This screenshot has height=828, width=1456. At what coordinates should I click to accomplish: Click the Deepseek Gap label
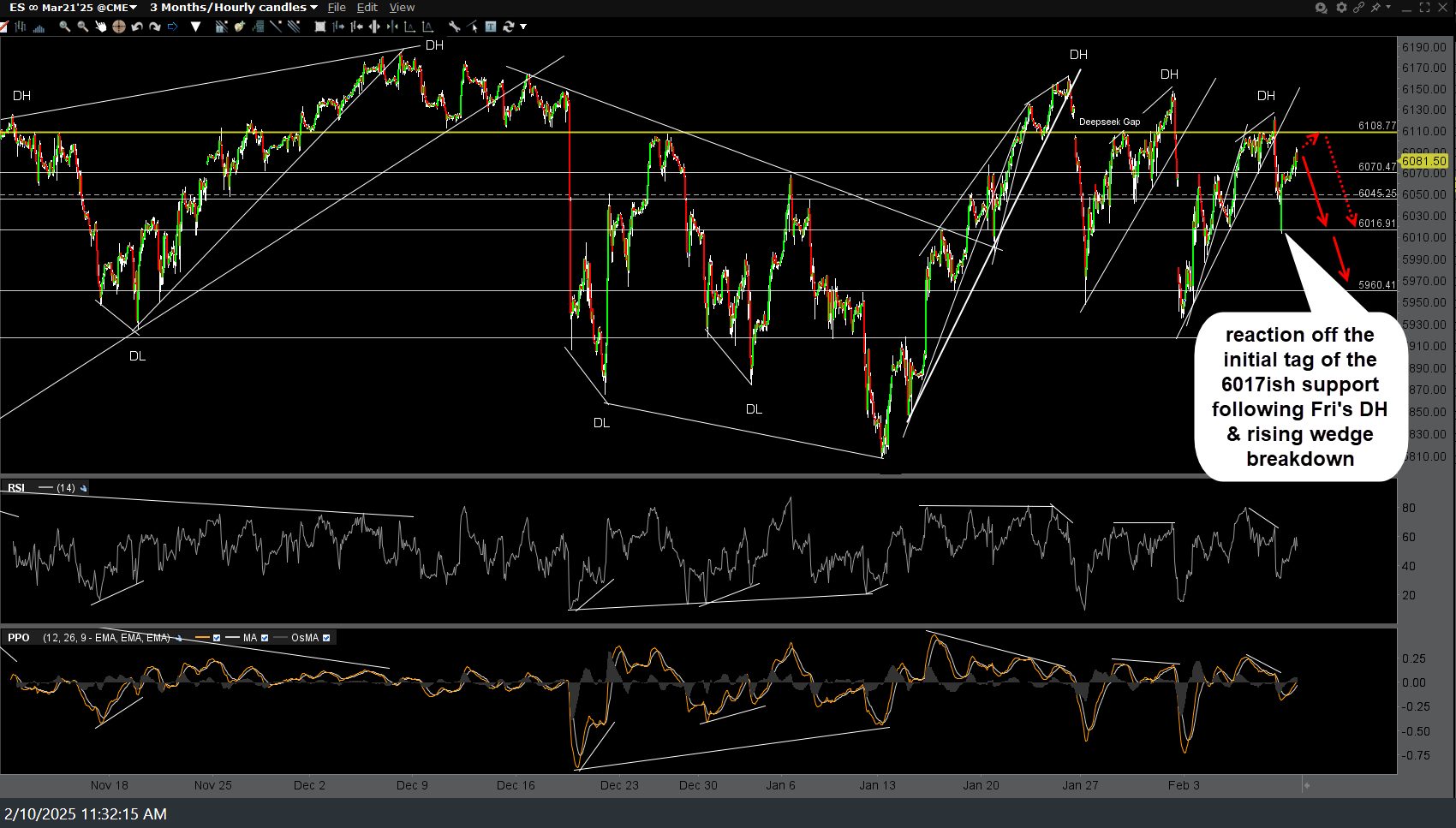tap(1110, 122)
